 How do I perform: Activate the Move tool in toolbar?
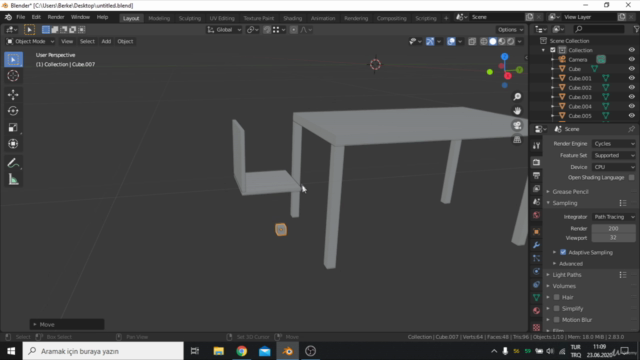click(x=13, y=95)
